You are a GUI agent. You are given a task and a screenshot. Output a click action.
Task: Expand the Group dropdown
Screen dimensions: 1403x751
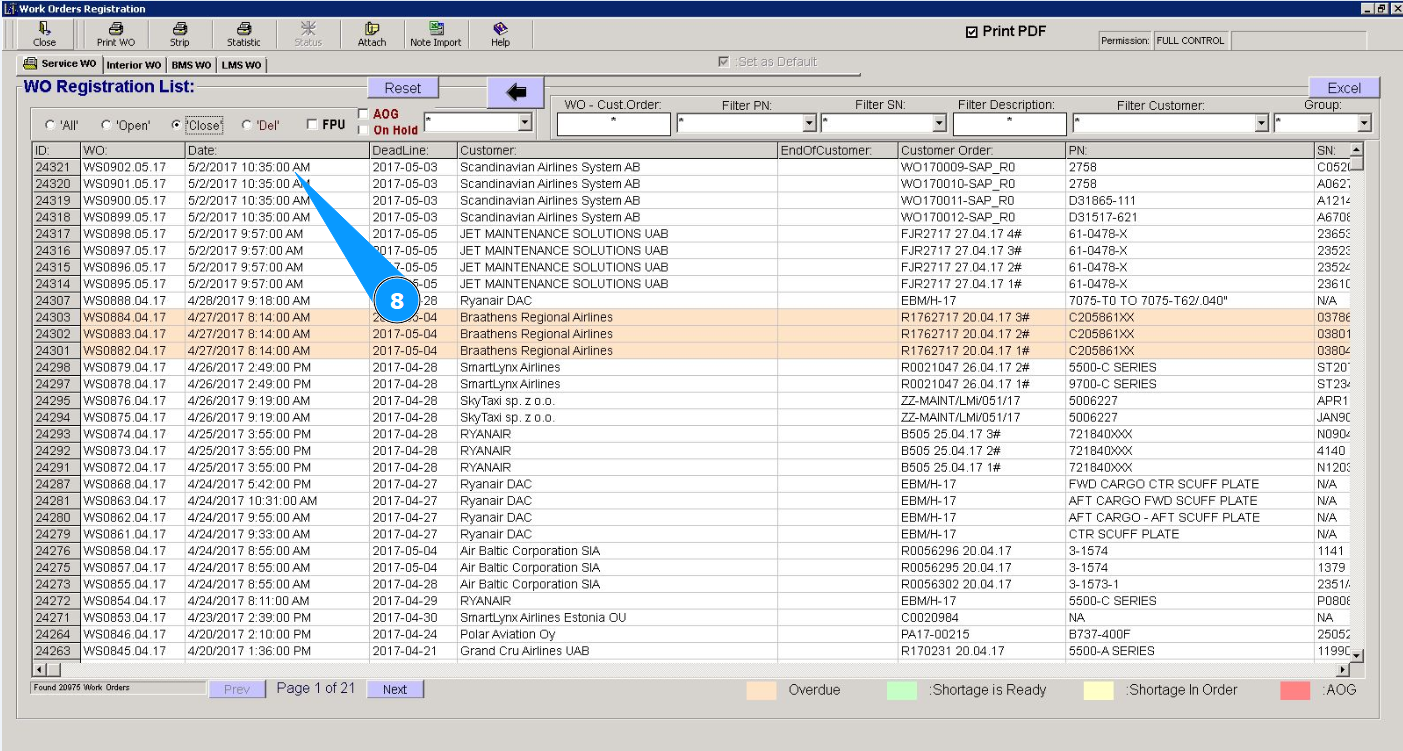click(1365, 124)
